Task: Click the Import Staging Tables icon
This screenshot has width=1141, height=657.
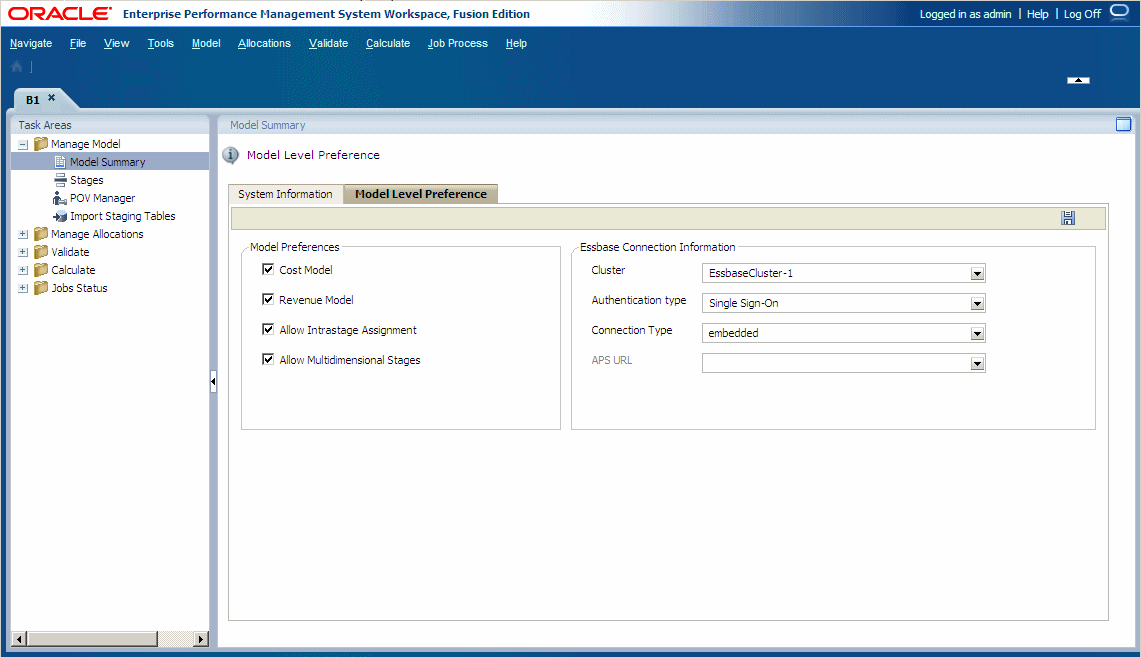Action: [x=60, y=215]
